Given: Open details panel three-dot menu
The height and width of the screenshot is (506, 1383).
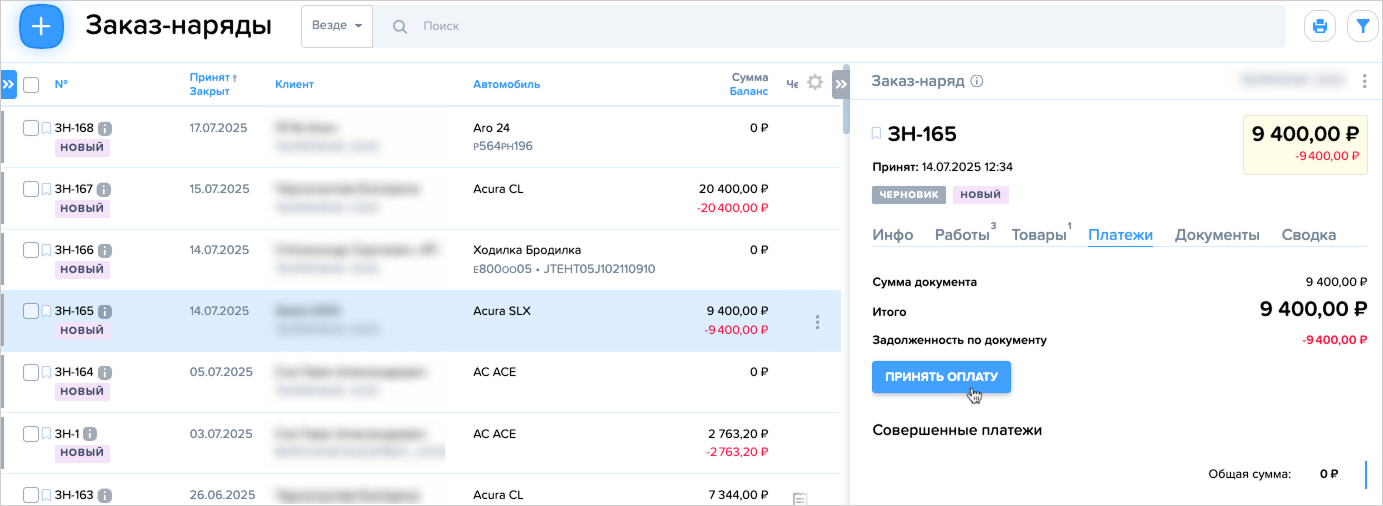Looking at the screenshot, I should coord(1364,81).
